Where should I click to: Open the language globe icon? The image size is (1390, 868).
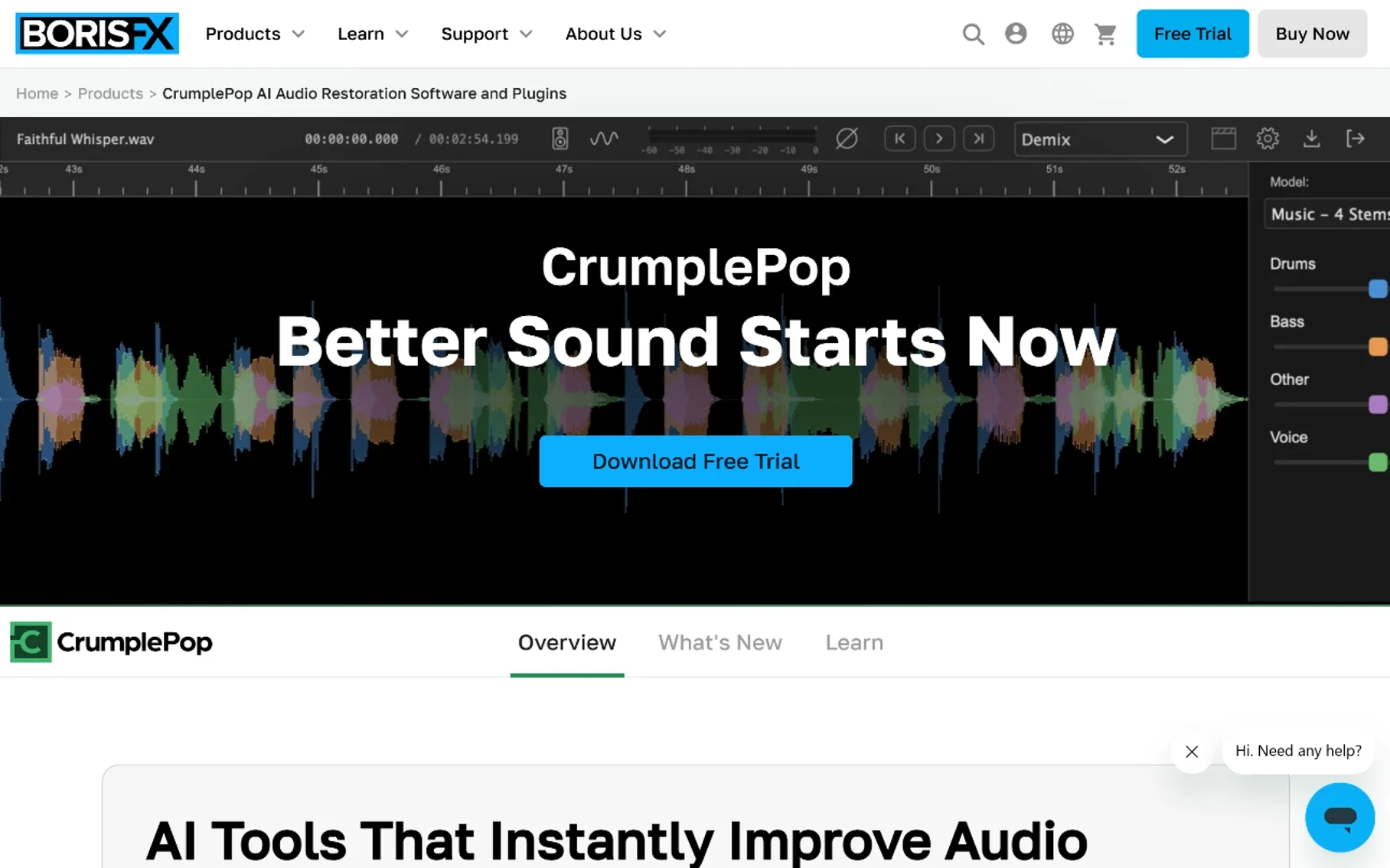tap(1062, 34)
